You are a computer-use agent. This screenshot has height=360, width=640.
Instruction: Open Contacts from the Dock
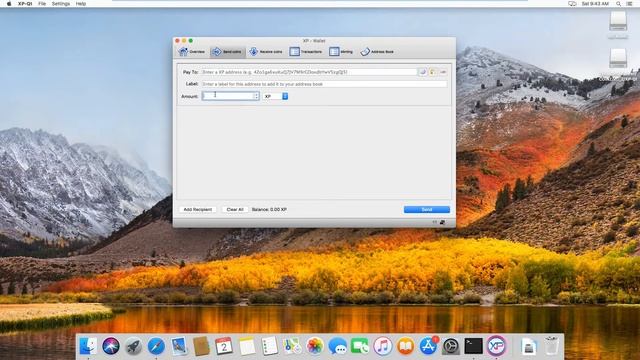pos(201,346)
